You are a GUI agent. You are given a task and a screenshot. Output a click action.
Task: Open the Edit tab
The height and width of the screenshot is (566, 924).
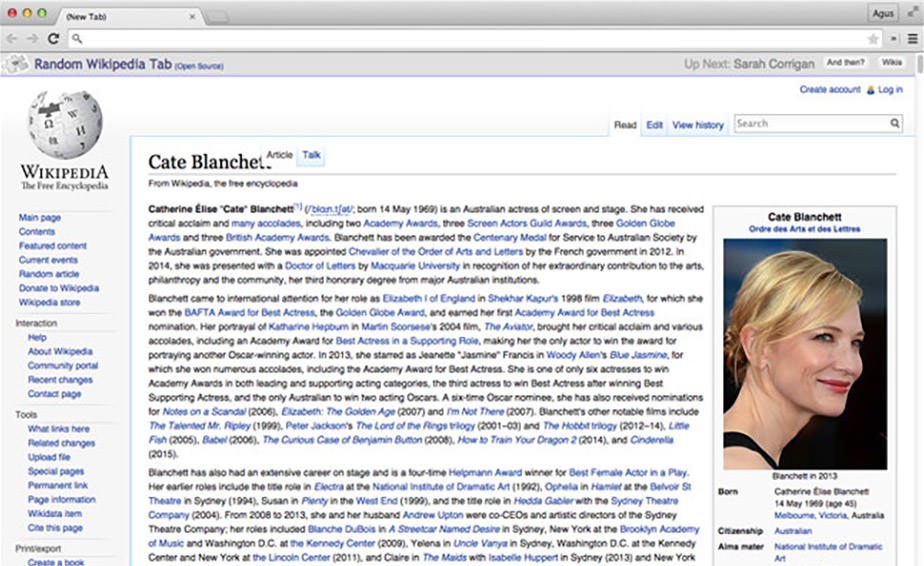654,125
